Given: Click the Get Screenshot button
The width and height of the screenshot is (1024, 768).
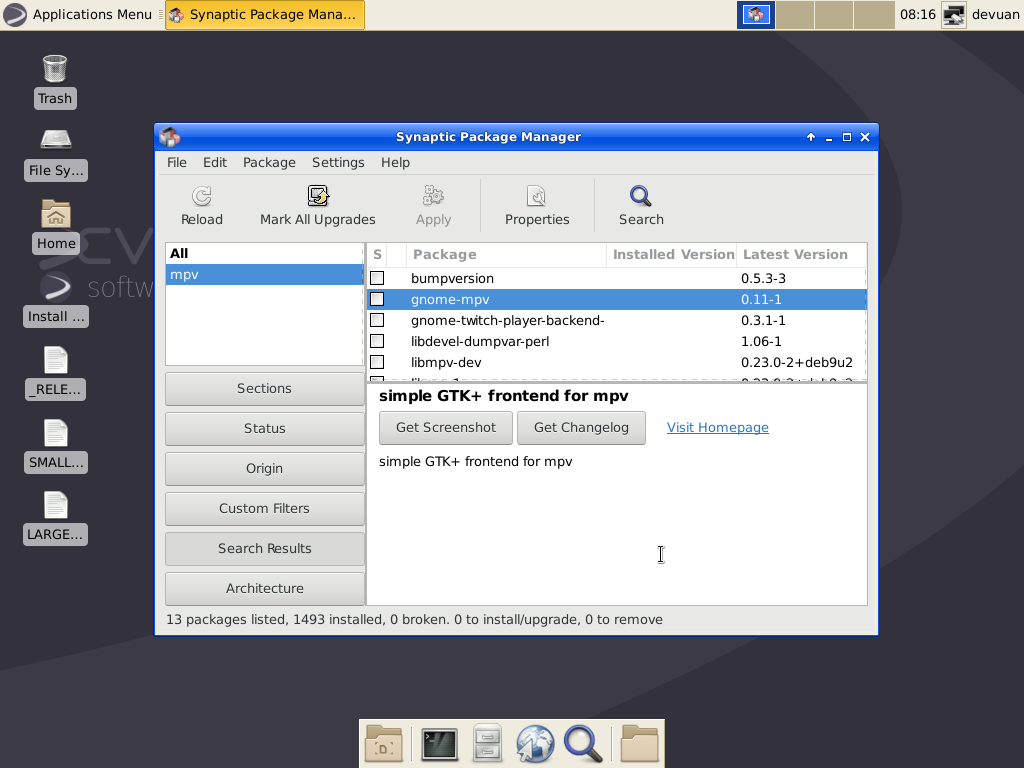Looking at the screenshot, I should [445, 427].
